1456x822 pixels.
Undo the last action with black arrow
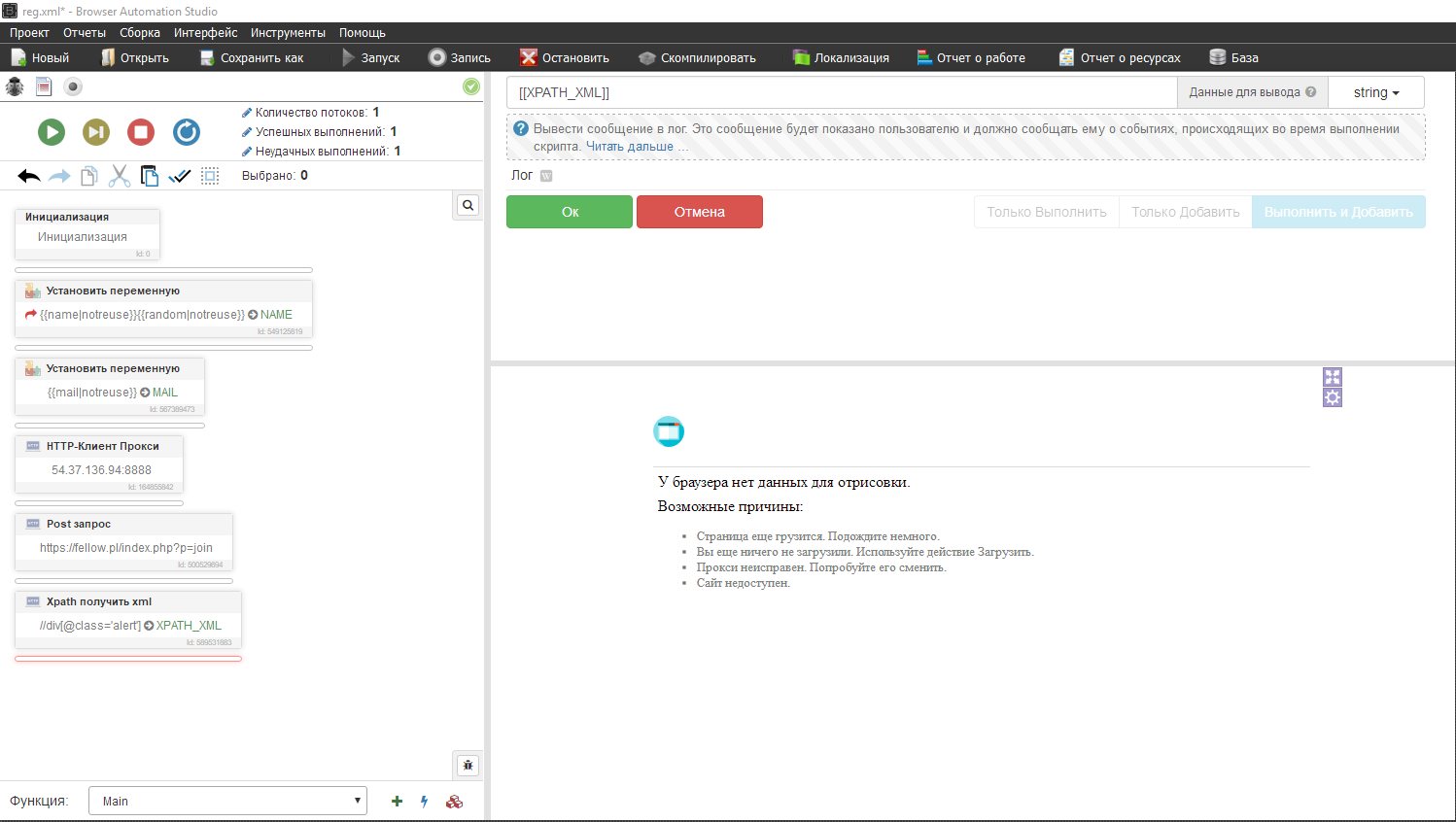[29, 176]
